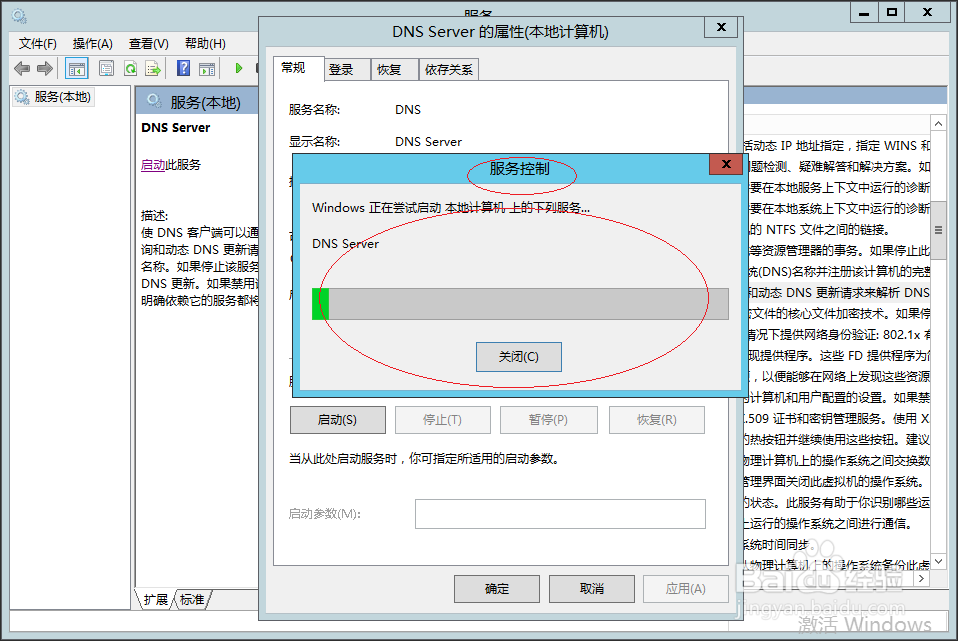Click the Refresh toolbar icon
This screenshot has height=641, width=958.
coord(130,68)
